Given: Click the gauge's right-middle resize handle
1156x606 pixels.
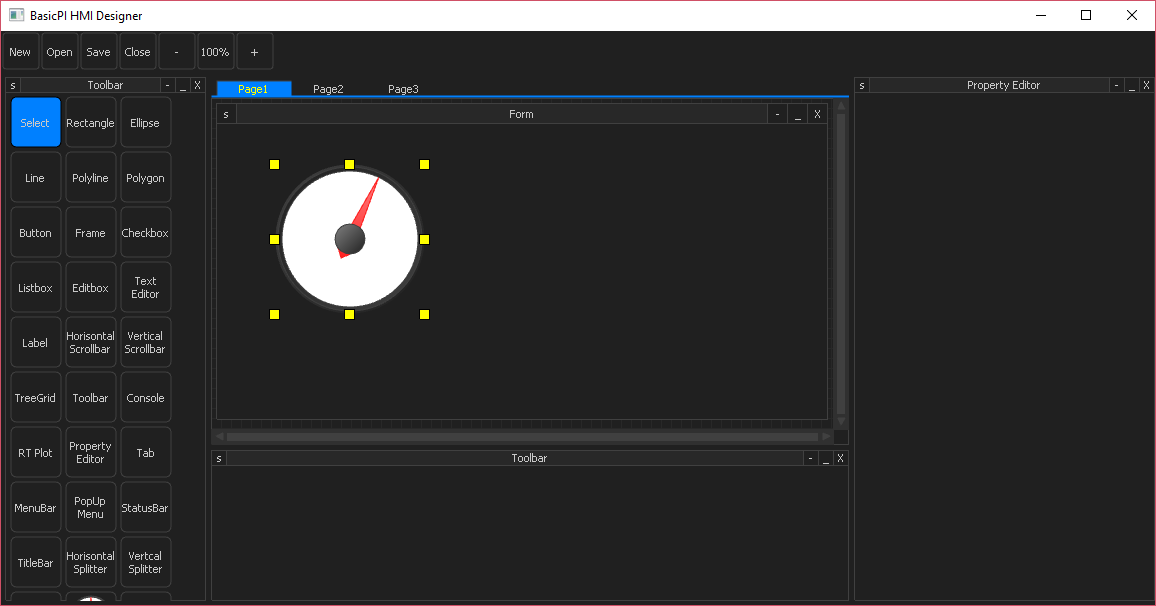Looking at the screenshot, I should 425,240.
